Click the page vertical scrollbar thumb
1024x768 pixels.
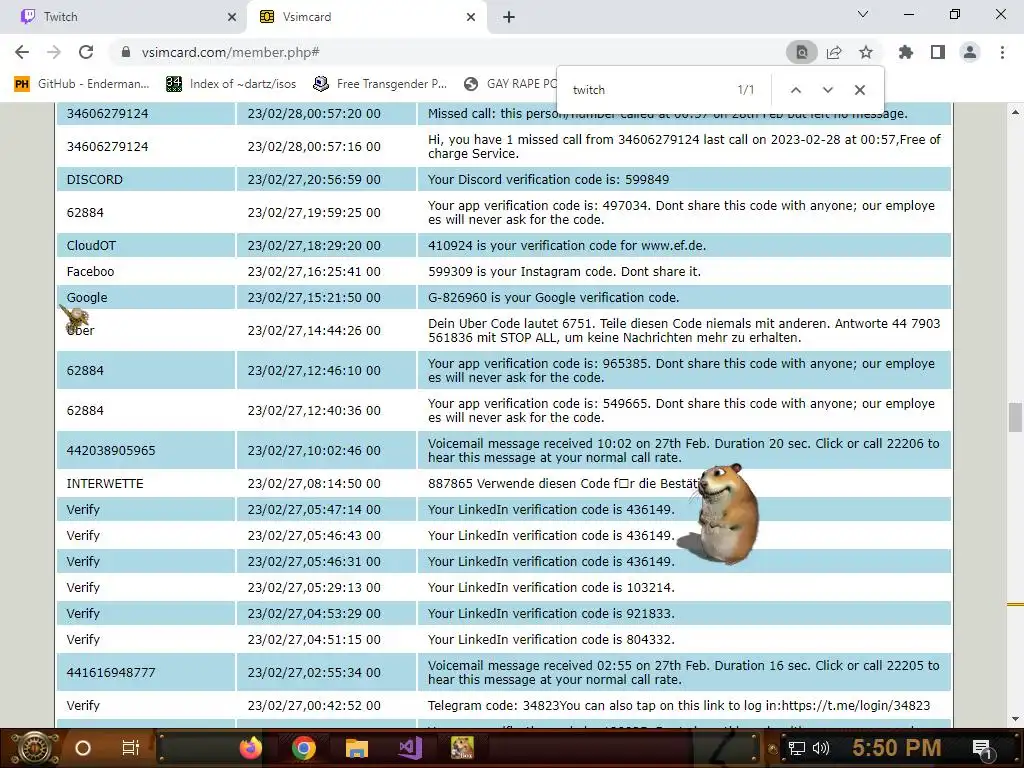click(x=1015, y=417)
